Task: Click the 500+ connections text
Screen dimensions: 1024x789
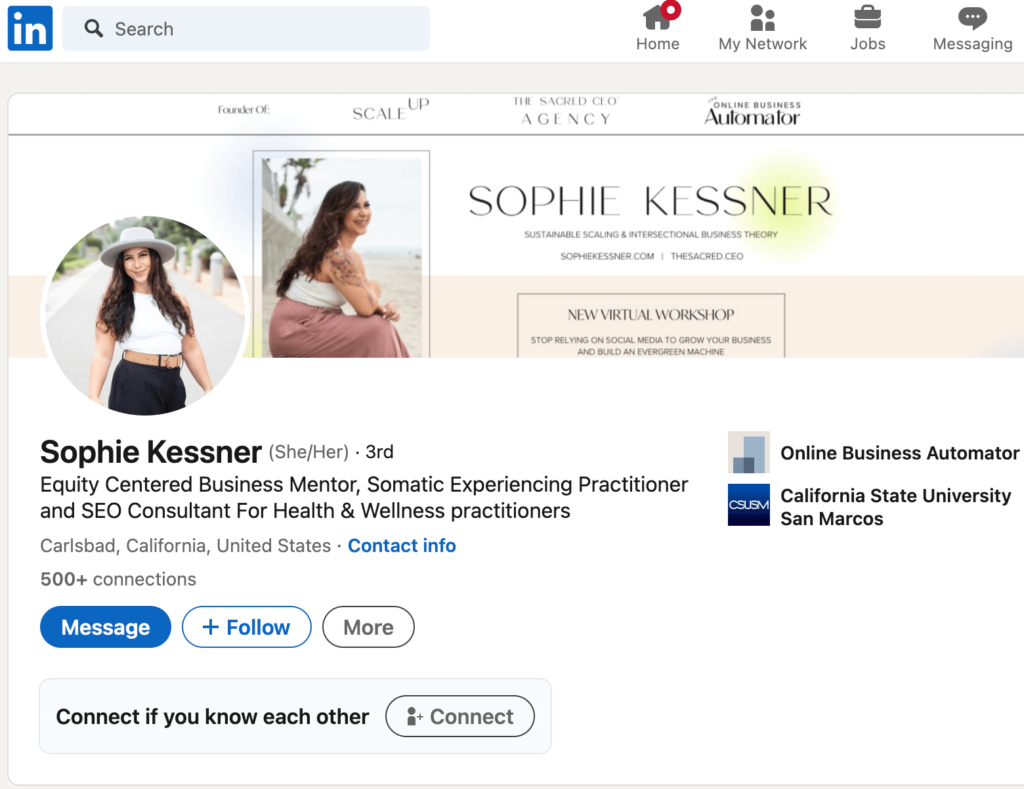Action: (x=118, y=579)
